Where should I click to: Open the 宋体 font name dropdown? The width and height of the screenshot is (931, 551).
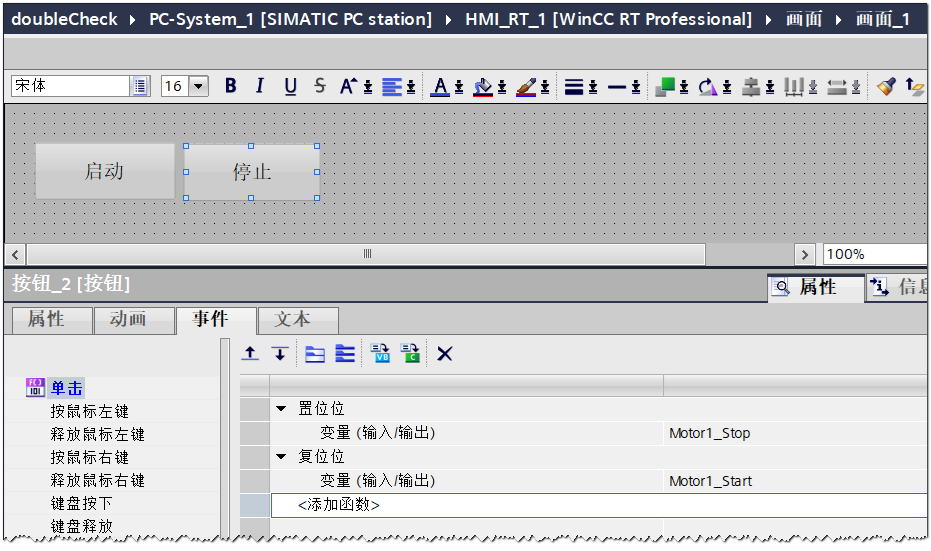pyautogui.click(x=140, y=87)
